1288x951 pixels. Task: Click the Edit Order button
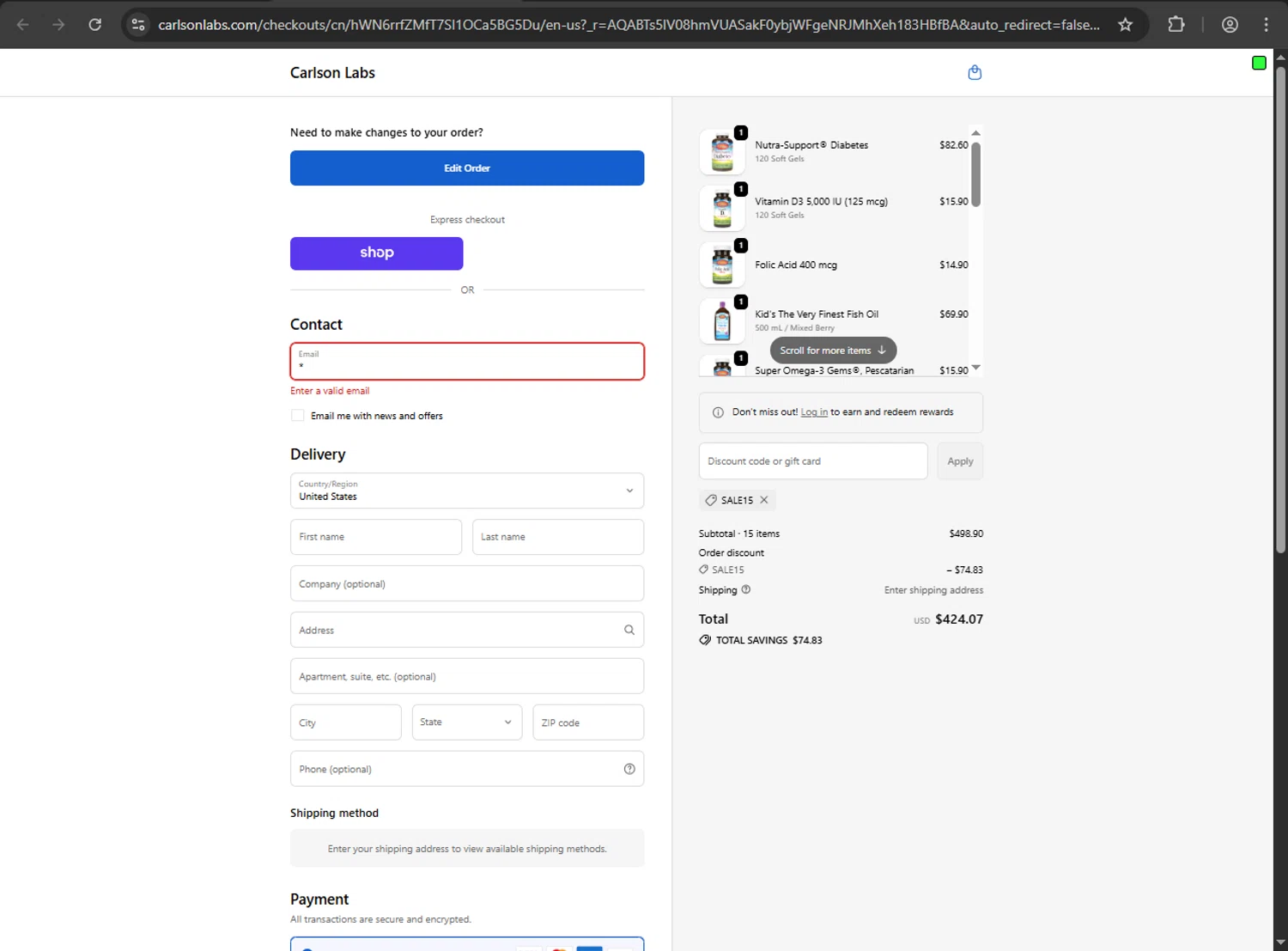click(x=467, y=168)
